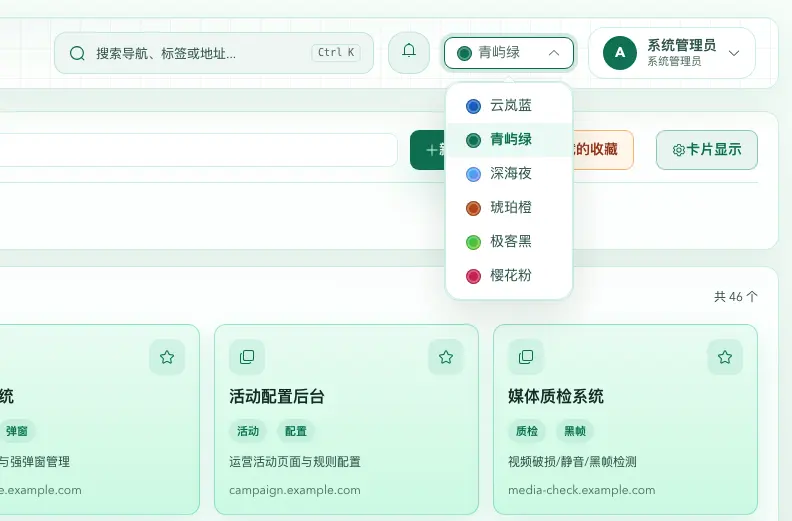This screenshot has width=792, height=521.
Task: Click the pink swatch beside 樱花粉
Action: (x=473, y=276)
